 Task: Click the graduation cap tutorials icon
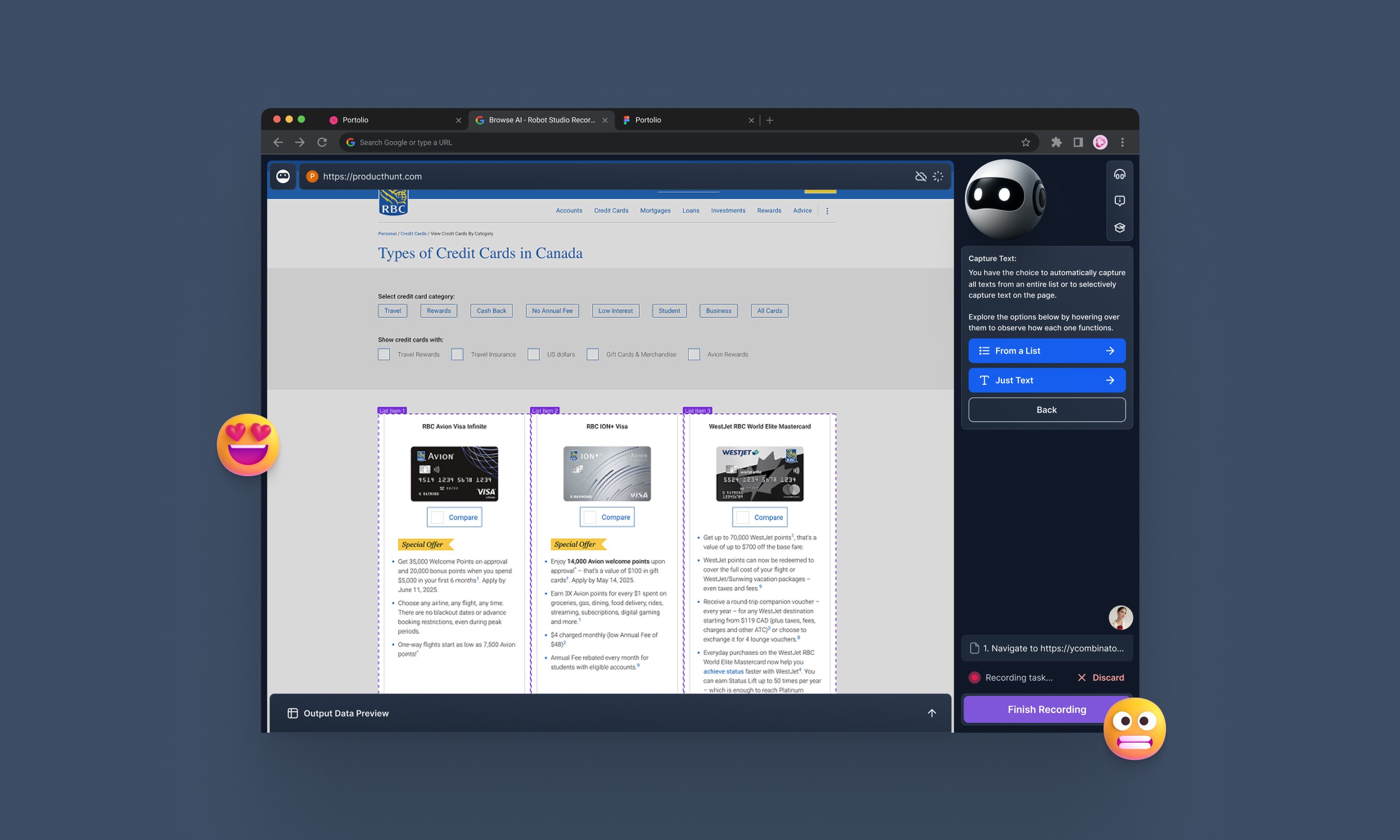(x=1119, y=228)
